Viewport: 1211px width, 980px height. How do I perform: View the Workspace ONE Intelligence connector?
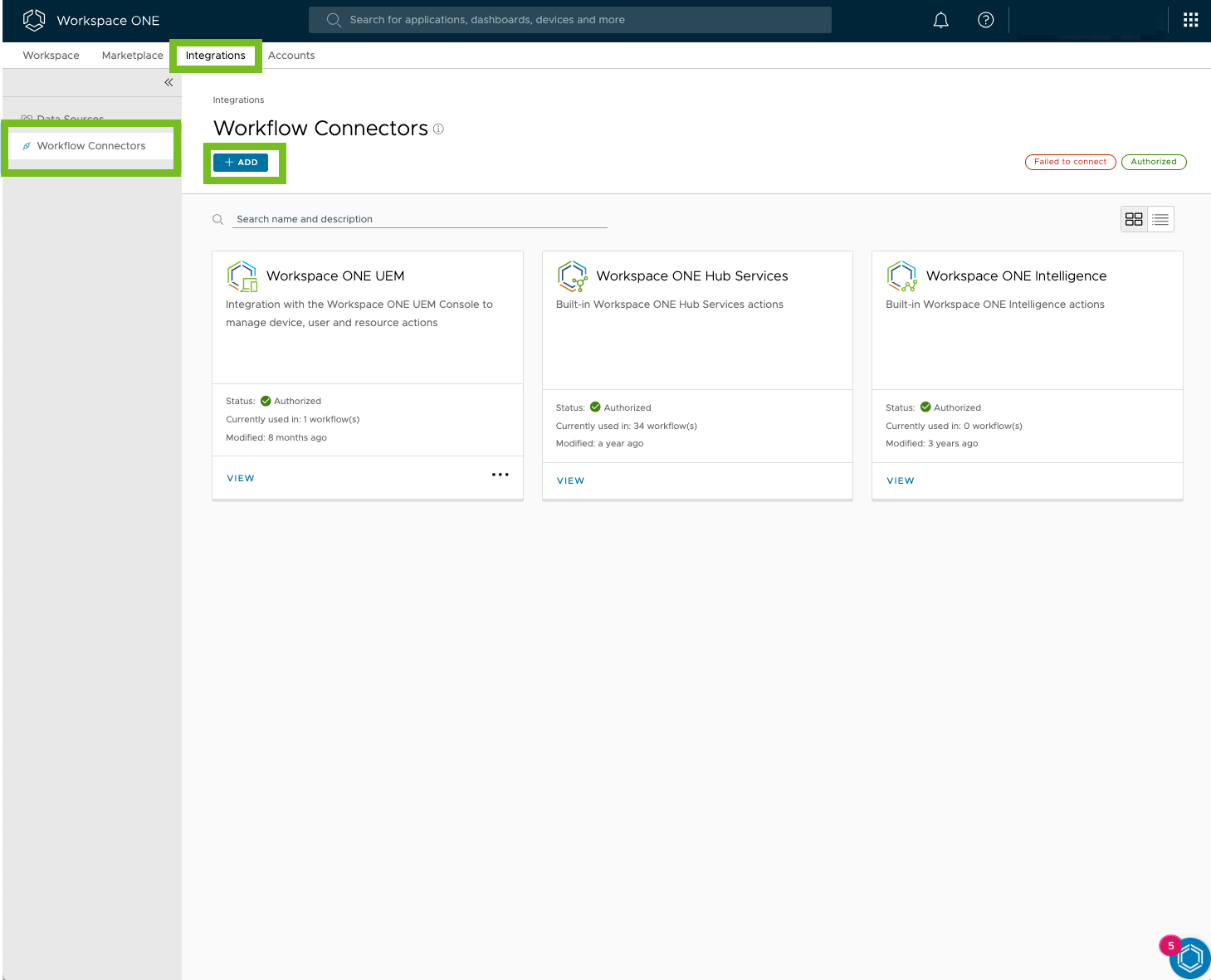coord(901,480)
